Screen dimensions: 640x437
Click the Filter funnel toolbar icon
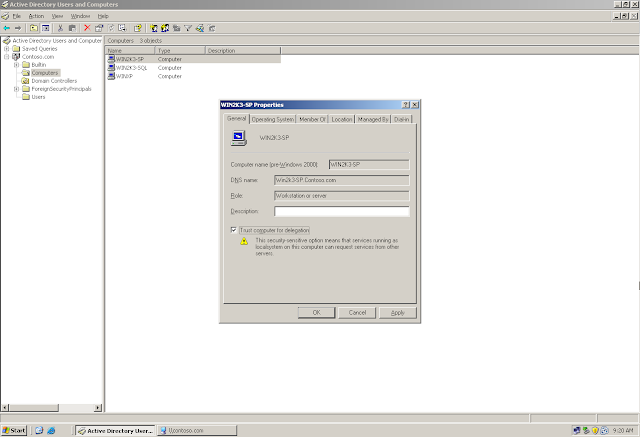[x=188, y=28]
